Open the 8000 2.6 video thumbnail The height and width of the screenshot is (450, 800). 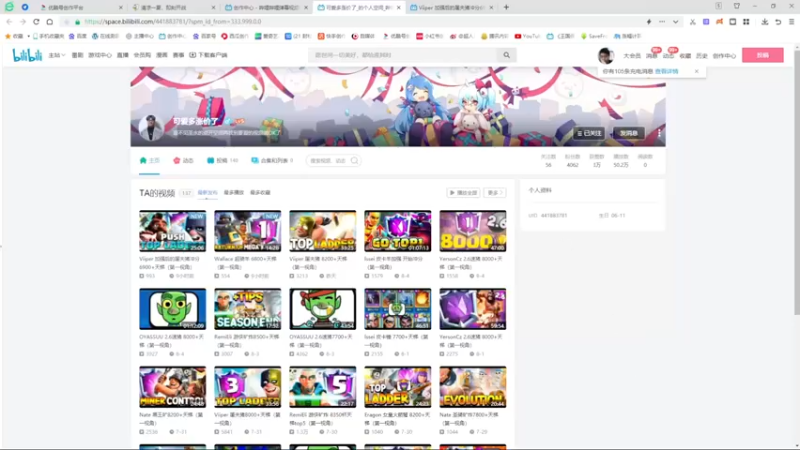coord(472,231)
